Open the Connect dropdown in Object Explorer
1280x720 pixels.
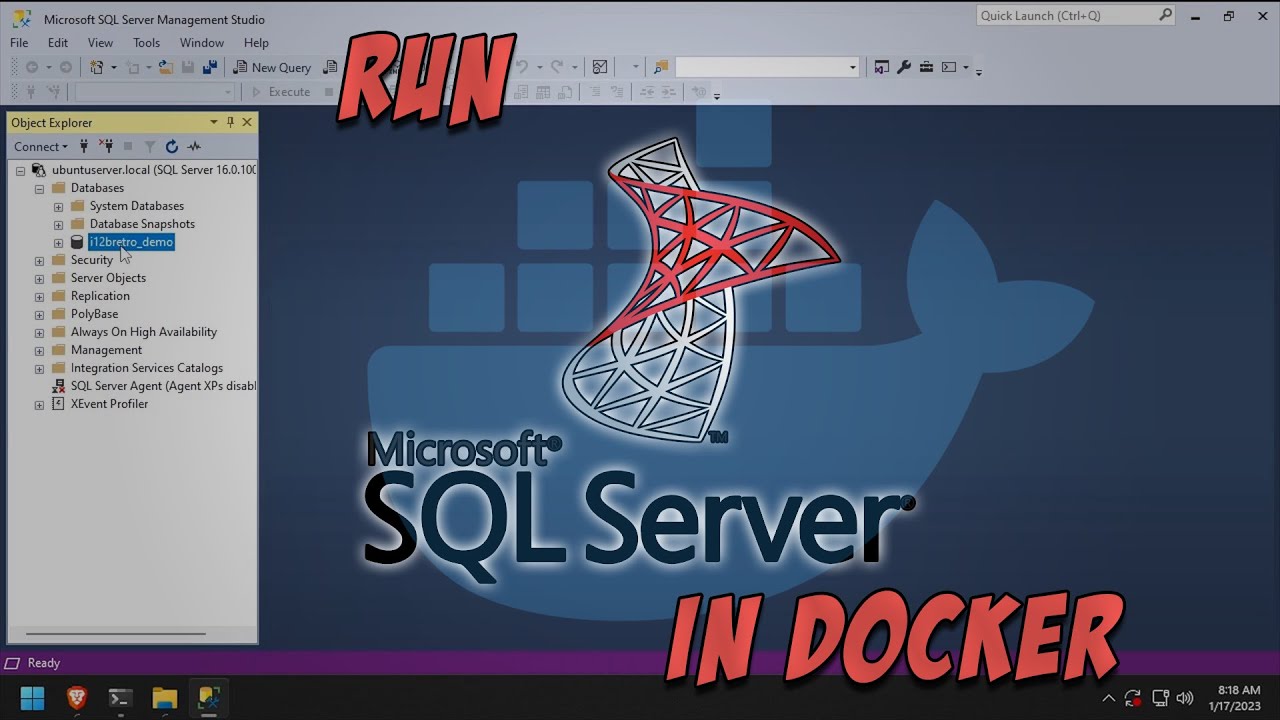click(41, 146)
